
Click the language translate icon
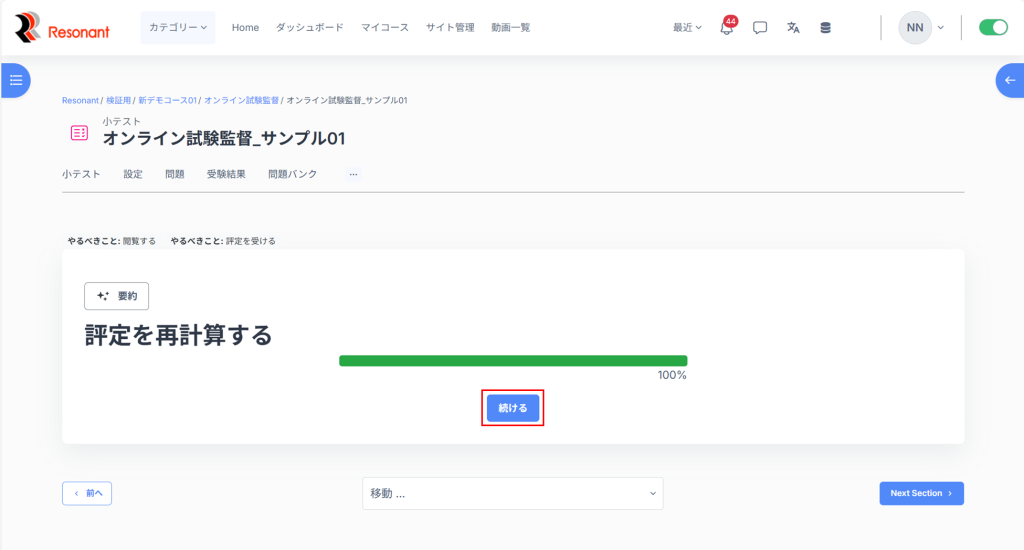click(793, 28)
